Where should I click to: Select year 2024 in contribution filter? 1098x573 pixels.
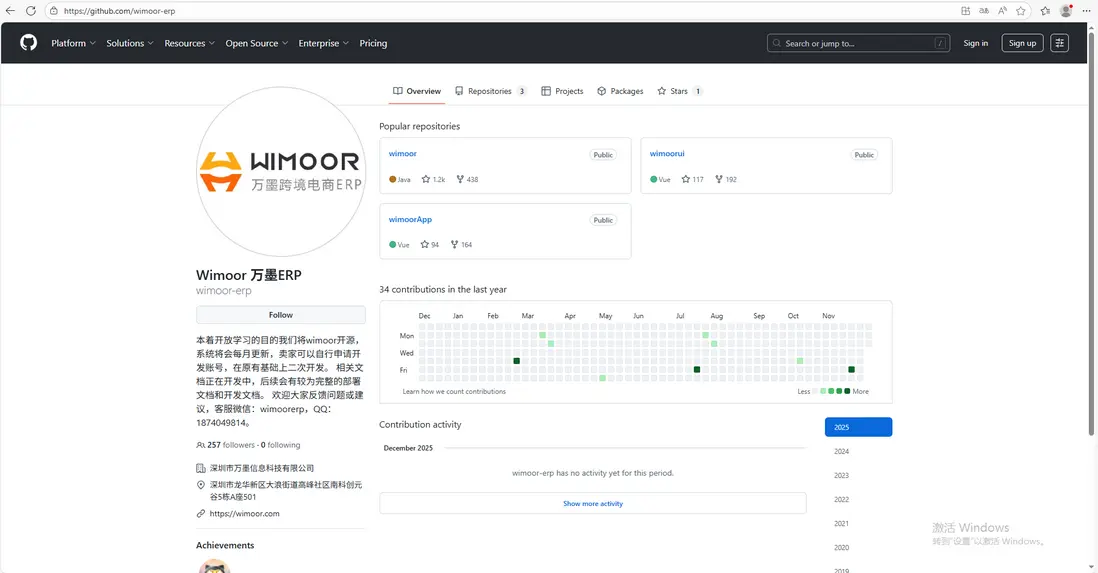[x=841, y=452]
